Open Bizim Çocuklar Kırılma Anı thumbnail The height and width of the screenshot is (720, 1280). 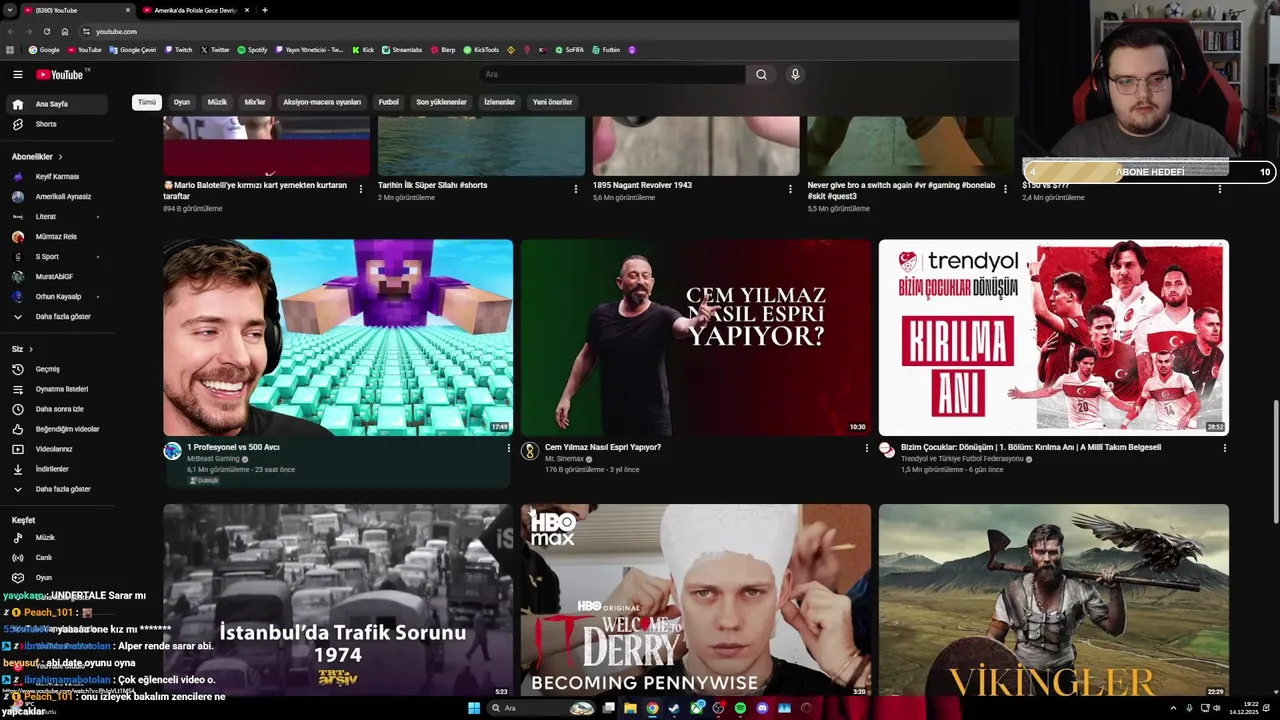pyautogui.click(x=1054, y=338)
